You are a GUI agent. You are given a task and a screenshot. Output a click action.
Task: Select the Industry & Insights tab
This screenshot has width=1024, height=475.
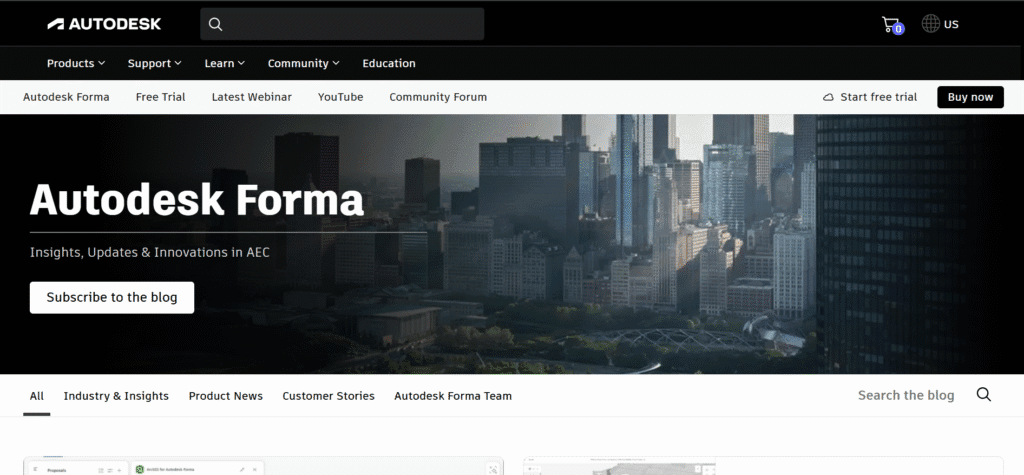tap(116, 396)
